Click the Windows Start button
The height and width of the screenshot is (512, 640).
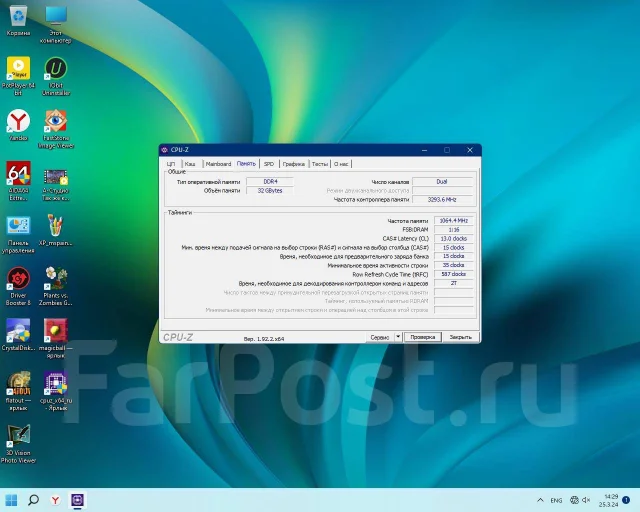click(11, 500)
